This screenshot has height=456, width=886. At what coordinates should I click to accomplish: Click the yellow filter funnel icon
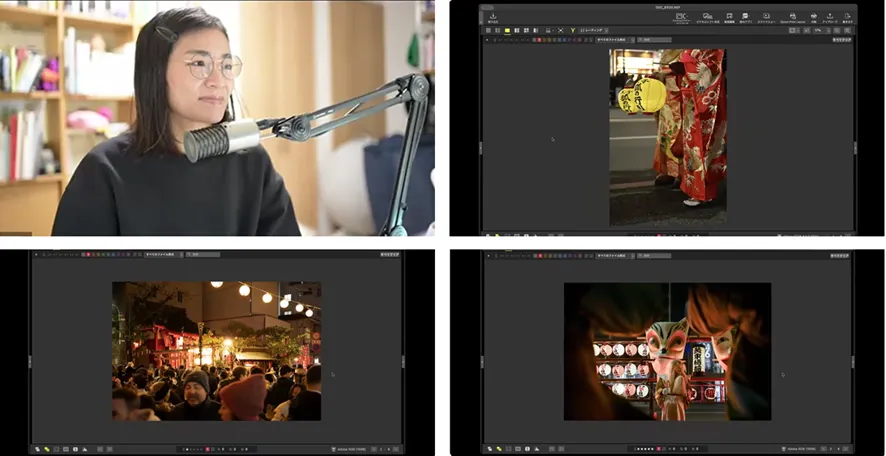pos(573,31)
